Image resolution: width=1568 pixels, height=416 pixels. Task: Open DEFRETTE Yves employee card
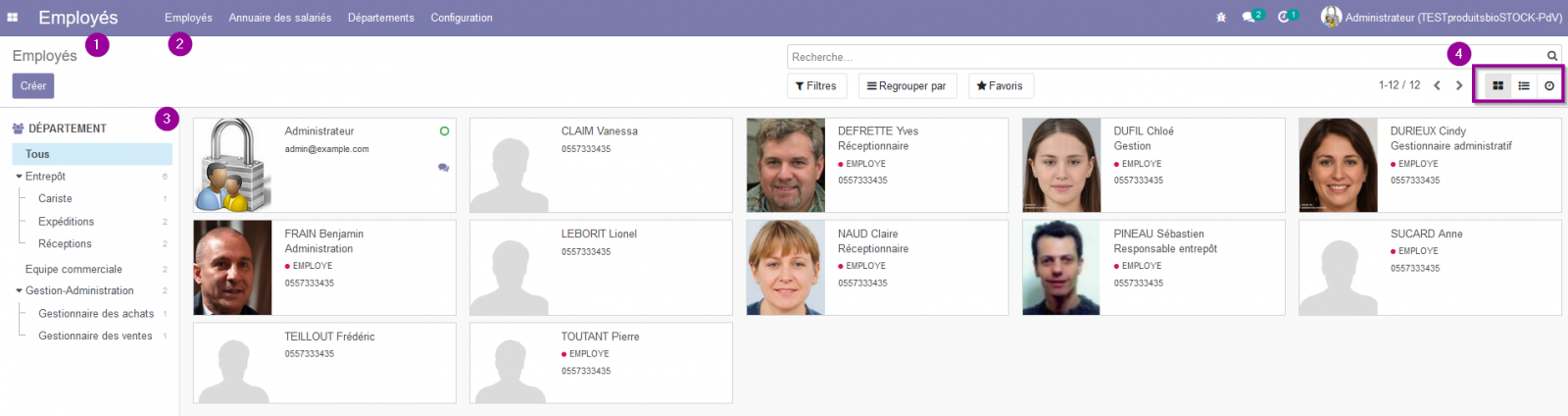[877, 165]
